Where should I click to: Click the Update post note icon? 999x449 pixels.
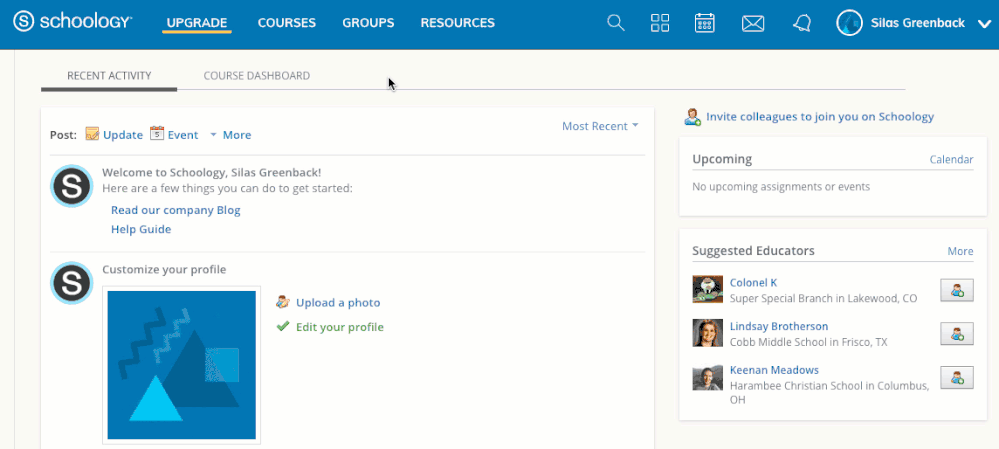click(92, 134)
